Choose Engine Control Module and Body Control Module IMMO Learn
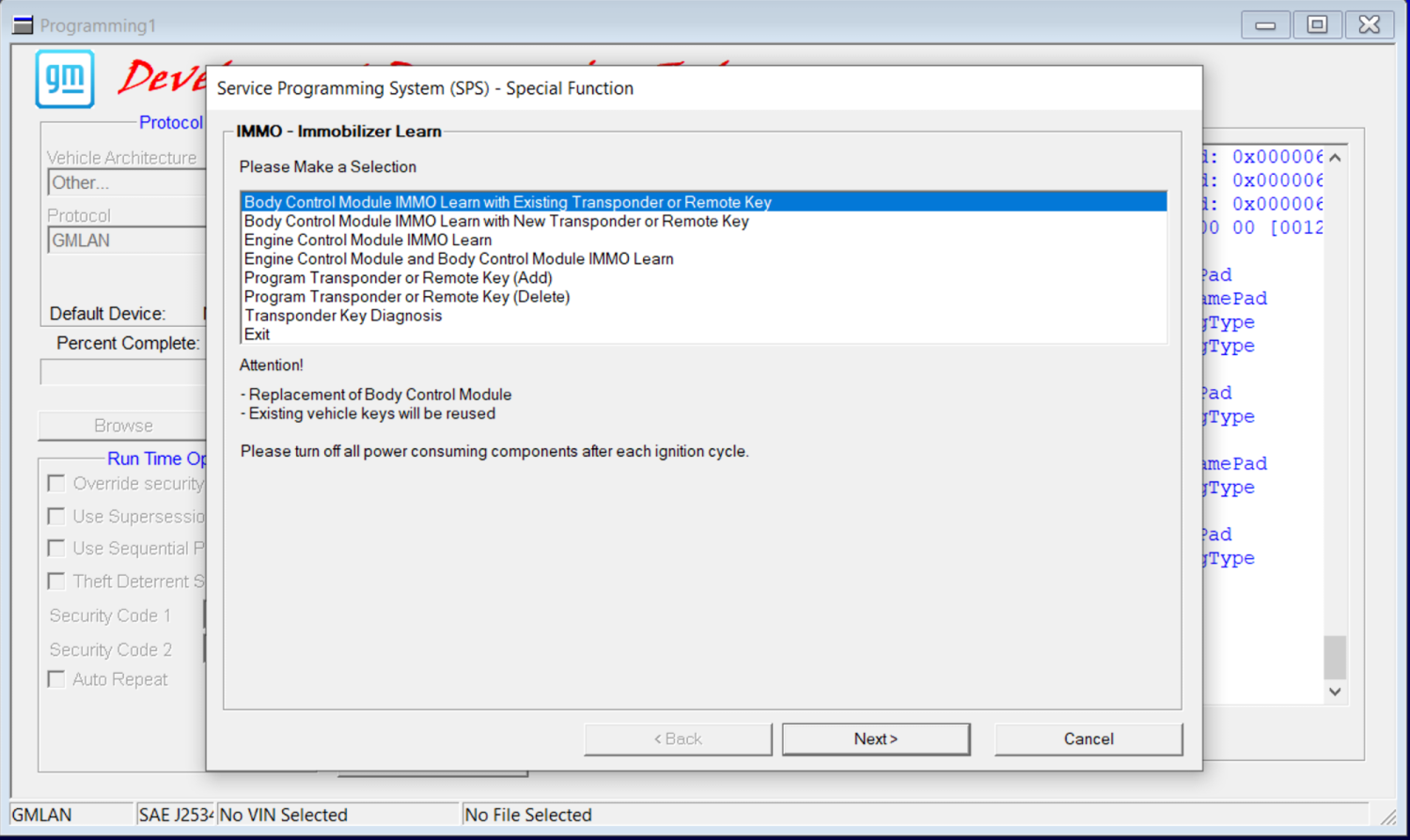Viewport: 1410px width, 840px height. point(704,258)
